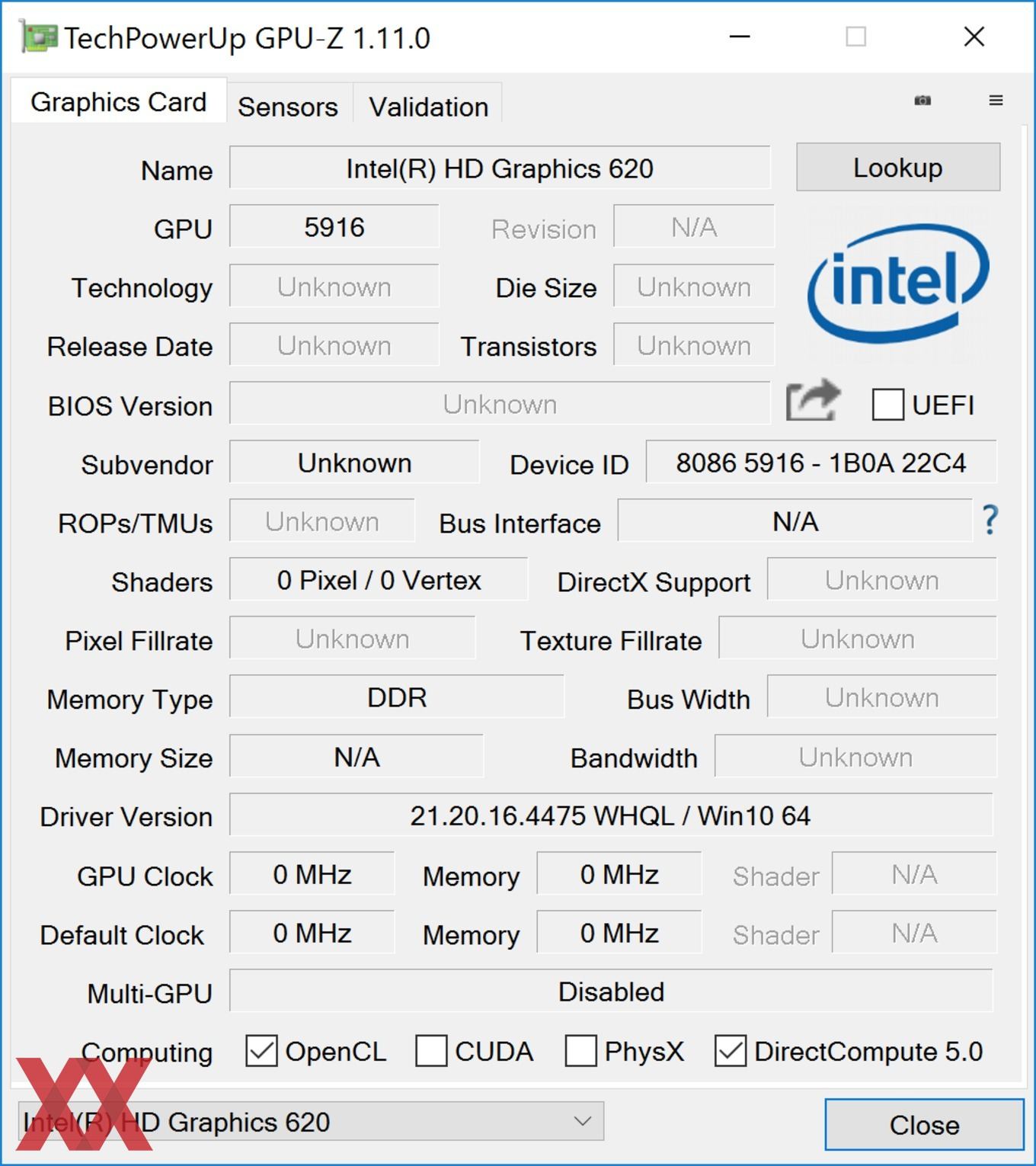
Task: Switch to the Graphics Card tab
Action: click(119, 102)
